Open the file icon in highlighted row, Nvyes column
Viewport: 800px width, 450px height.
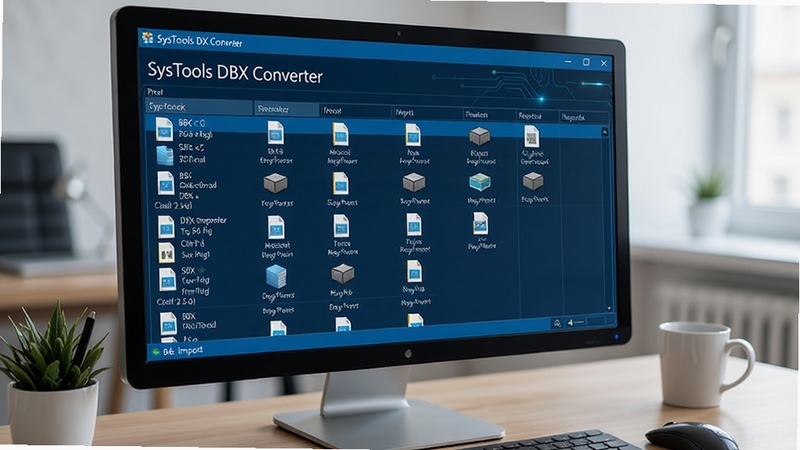(x=413, y=135)
